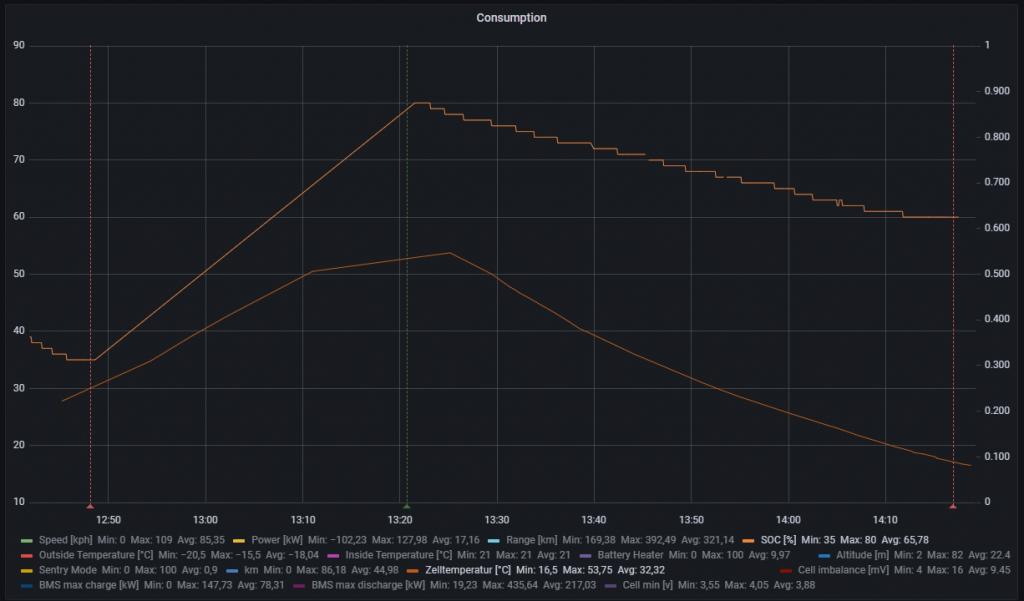Click the 13:30 time axis label
Viewport: 1024px width, 601px height.
pyautogui.click(x=497, y=520)
